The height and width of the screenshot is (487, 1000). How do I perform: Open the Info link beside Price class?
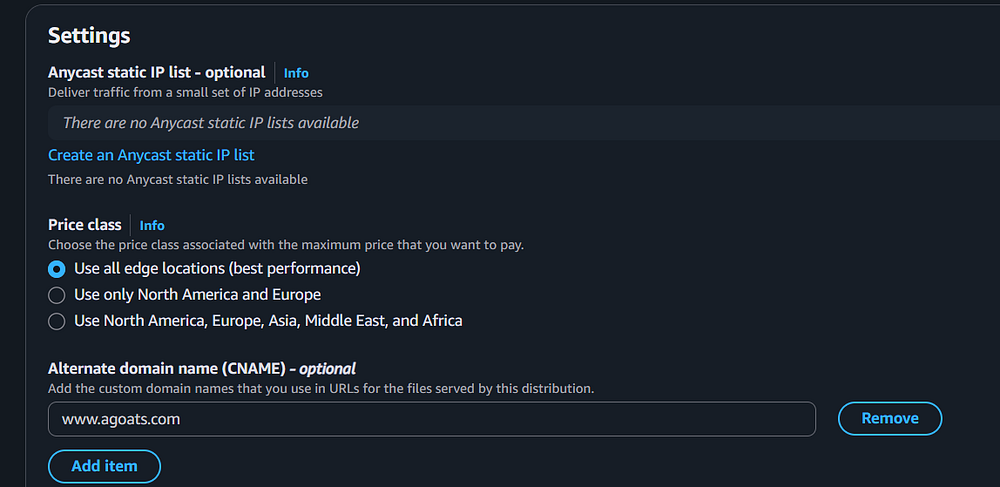pyautogui.click(x=152, y=226)
